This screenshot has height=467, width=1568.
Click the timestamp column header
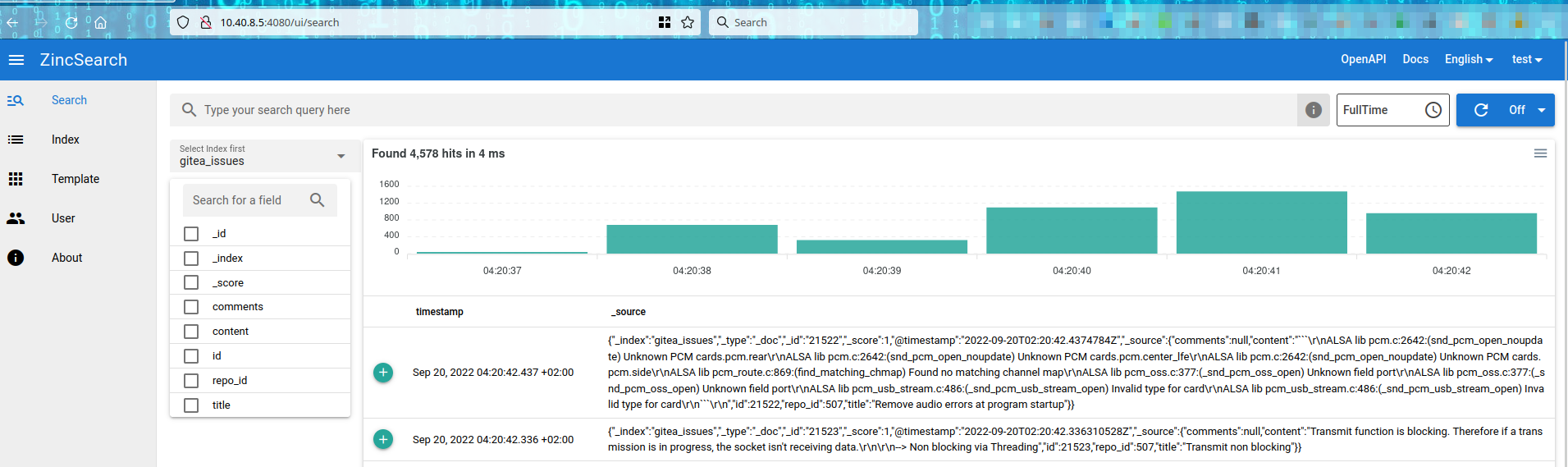(440, 312)
